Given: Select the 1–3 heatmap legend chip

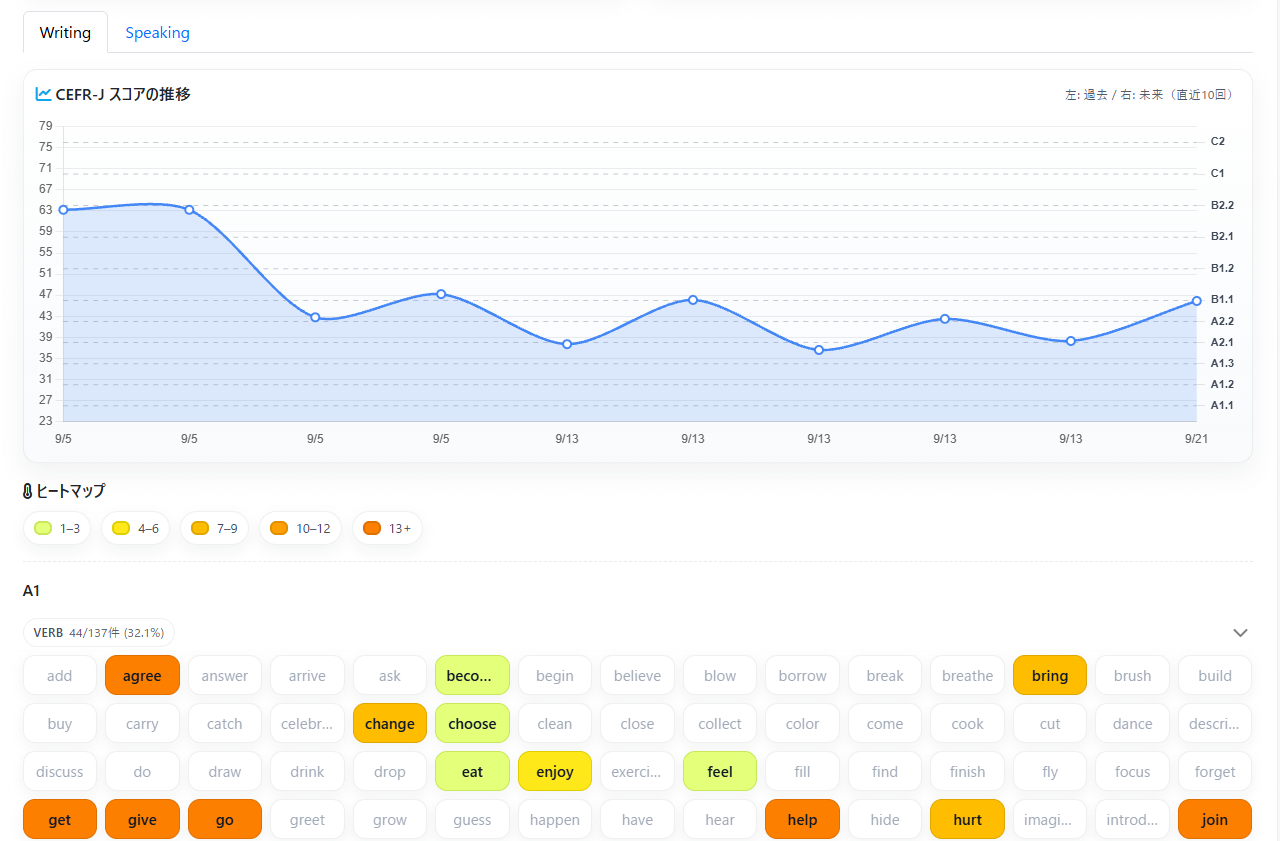Looking at the screenshot, I should tap(57, 528).
